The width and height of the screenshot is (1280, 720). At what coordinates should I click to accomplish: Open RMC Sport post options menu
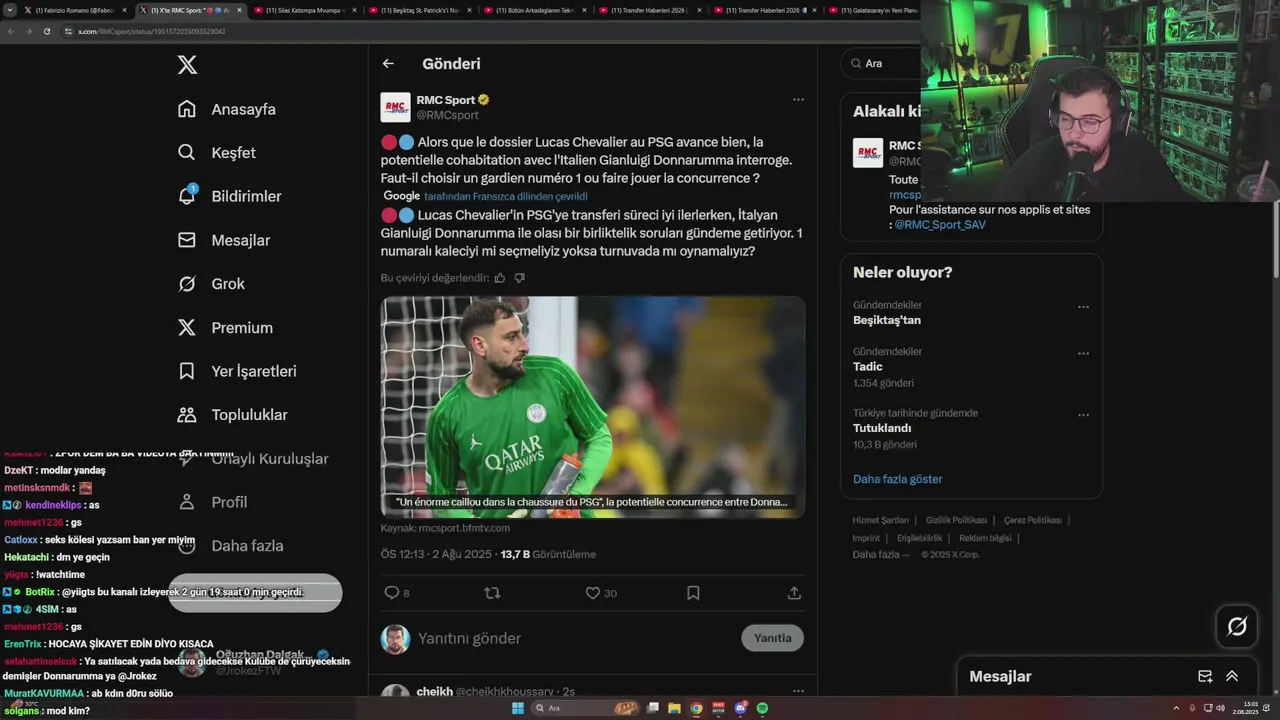[798, 100]
